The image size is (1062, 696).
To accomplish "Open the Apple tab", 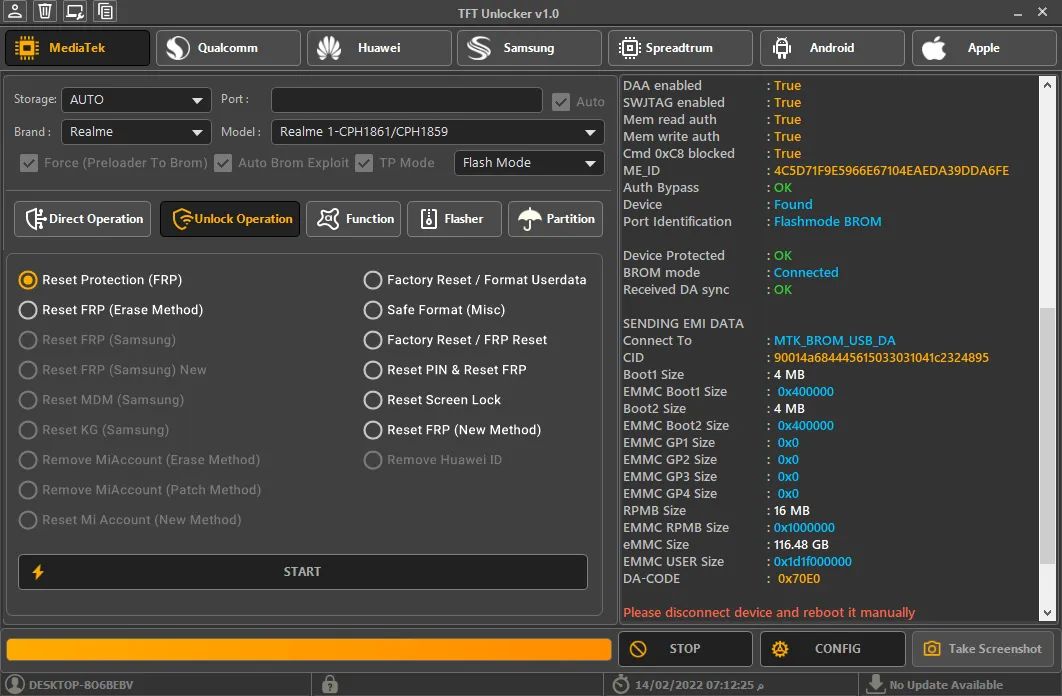I will pos(984,48).
